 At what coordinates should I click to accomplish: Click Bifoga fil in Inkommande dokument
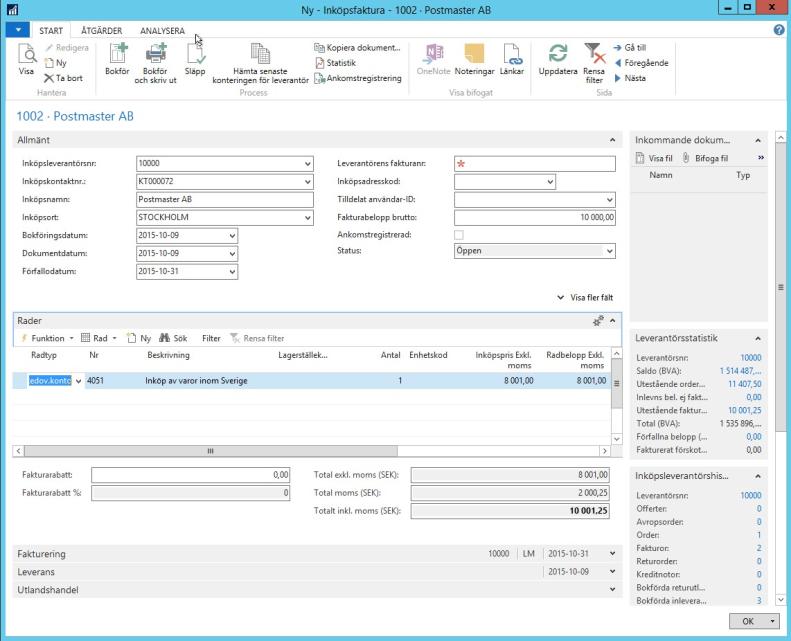(x=705, y=158)
